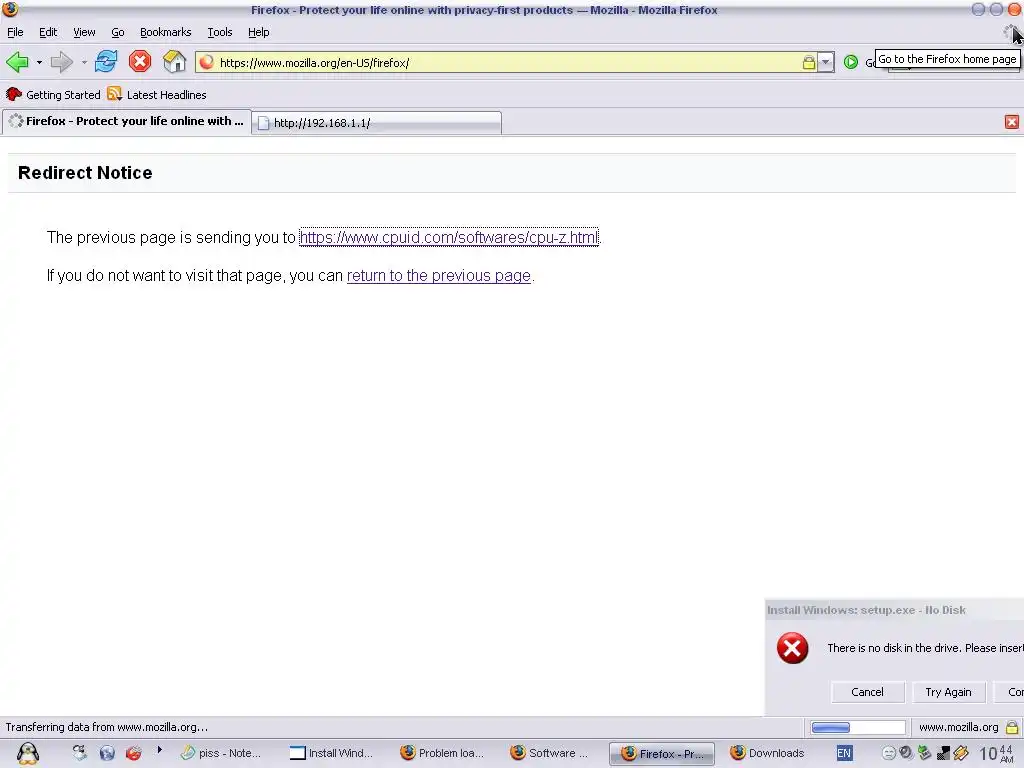Click Try Again in the No Disk dialog
Image resolution: width=1024 pixels, height=768 pixels.
click(948, 692)
